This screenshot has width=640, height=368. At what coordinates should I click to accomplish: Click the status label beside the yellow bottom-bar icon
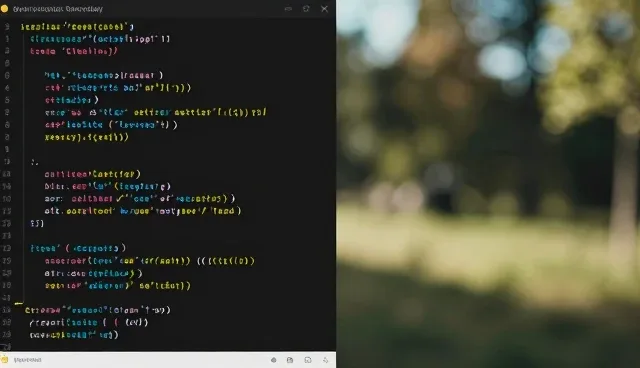tap(27, 360)
